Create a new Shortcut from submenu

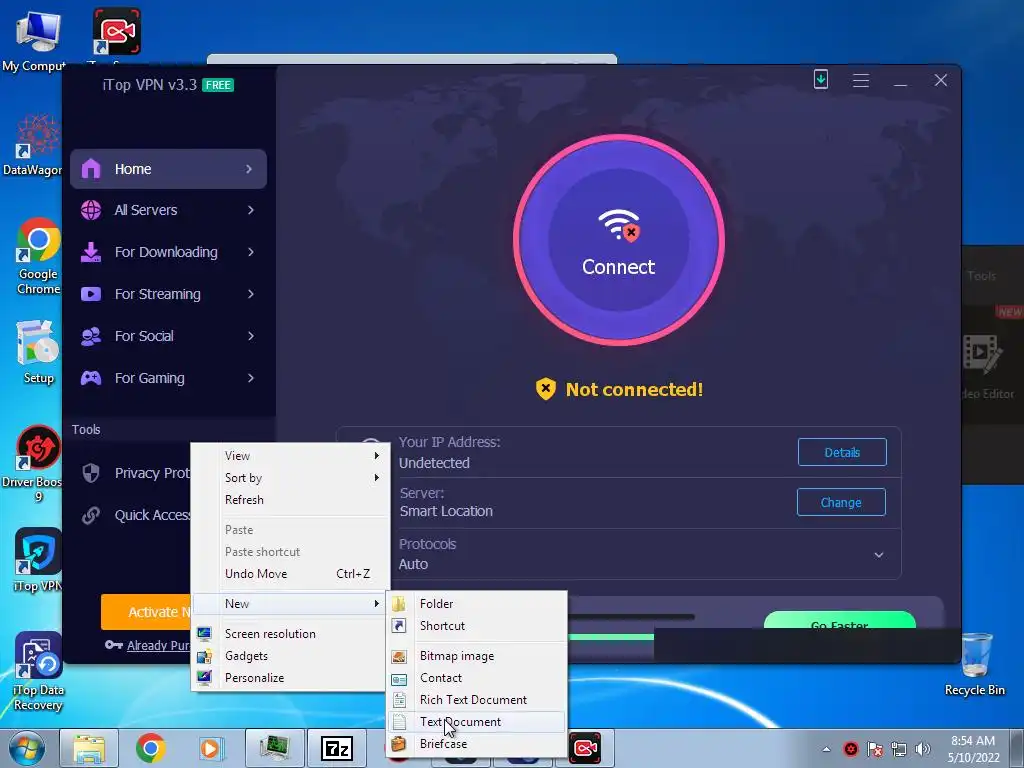(477, 626)
